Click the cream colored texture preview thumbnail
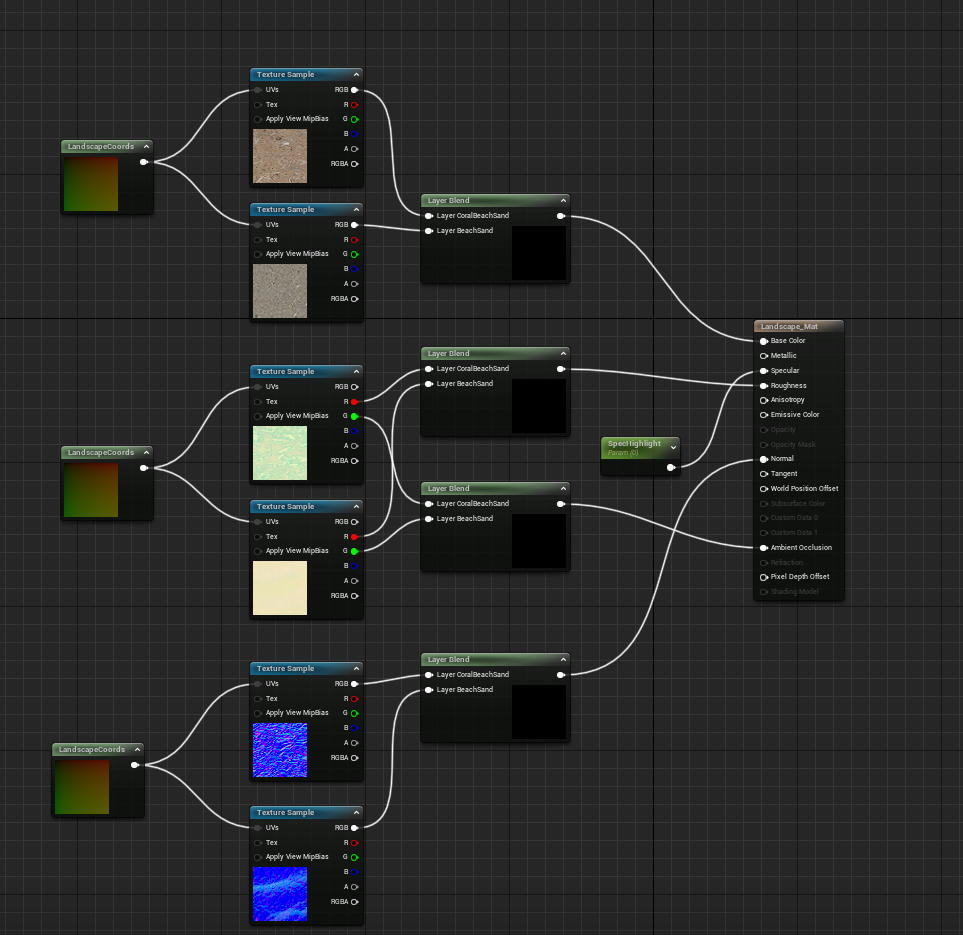This screenshot has width=963, height=935. (280, 588)
